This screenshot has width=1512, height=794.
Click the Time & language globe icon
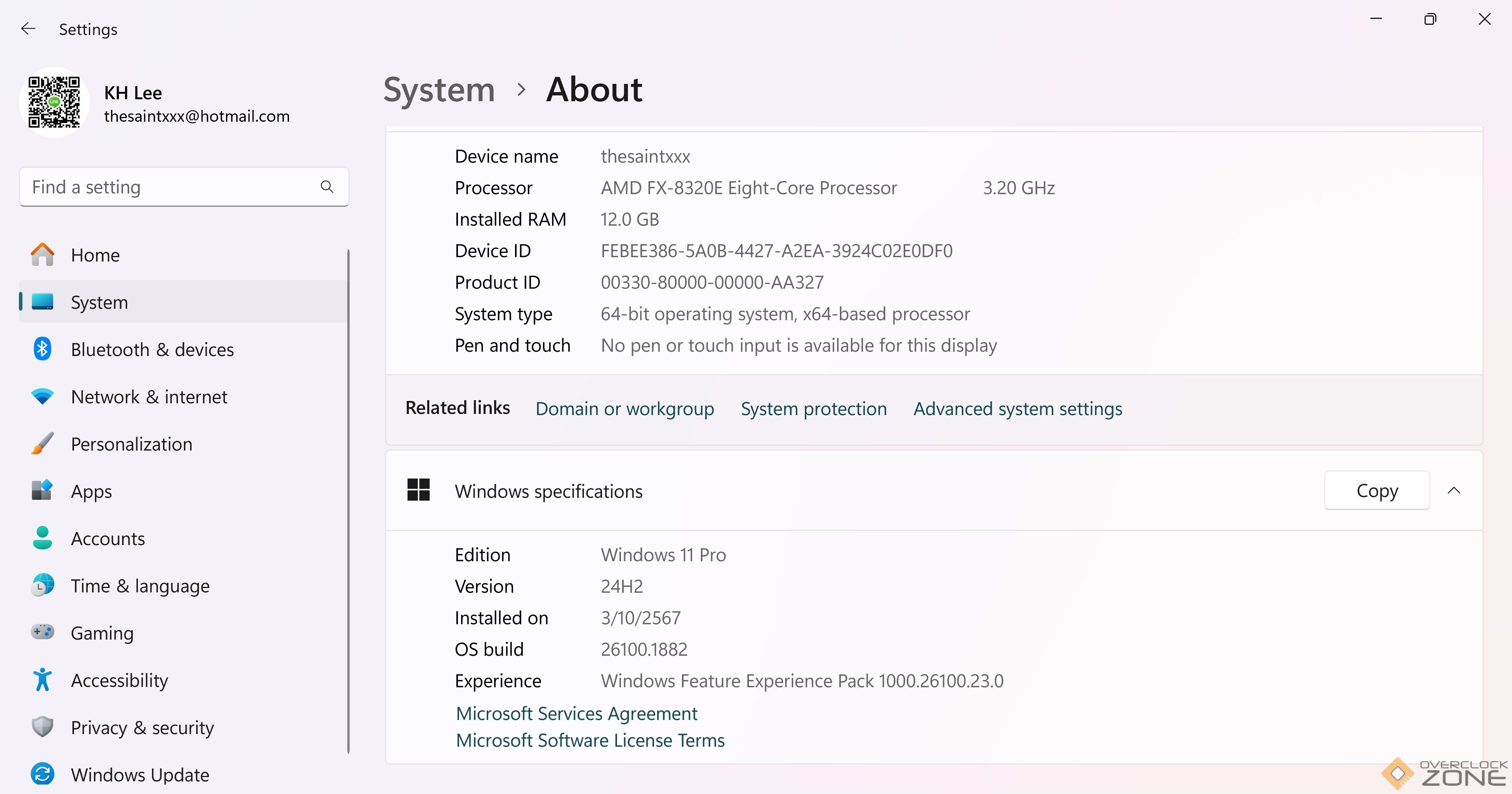point(42,585)
